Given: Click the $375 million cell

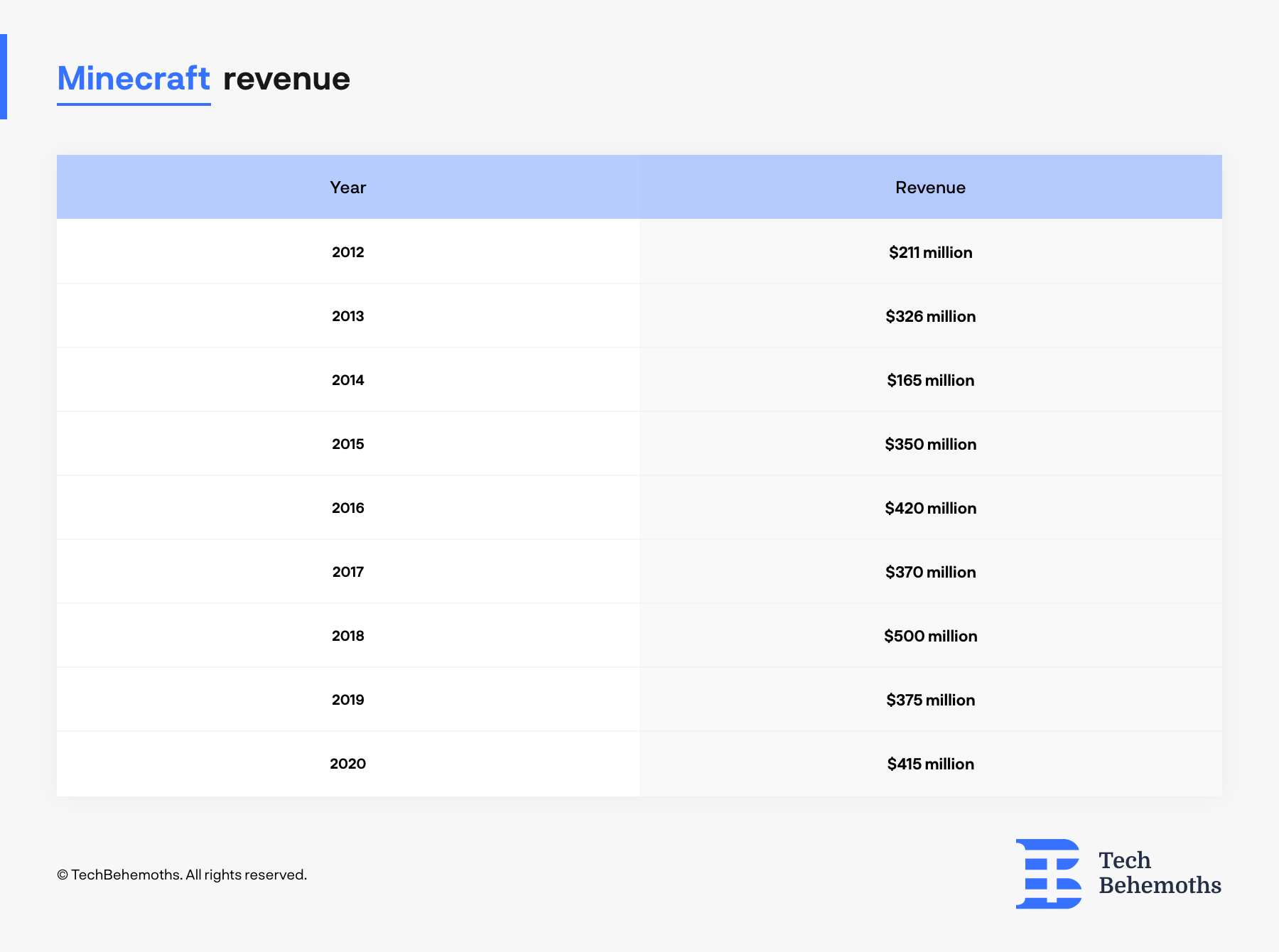Looking at the screenshot, I should coord(931,699).
